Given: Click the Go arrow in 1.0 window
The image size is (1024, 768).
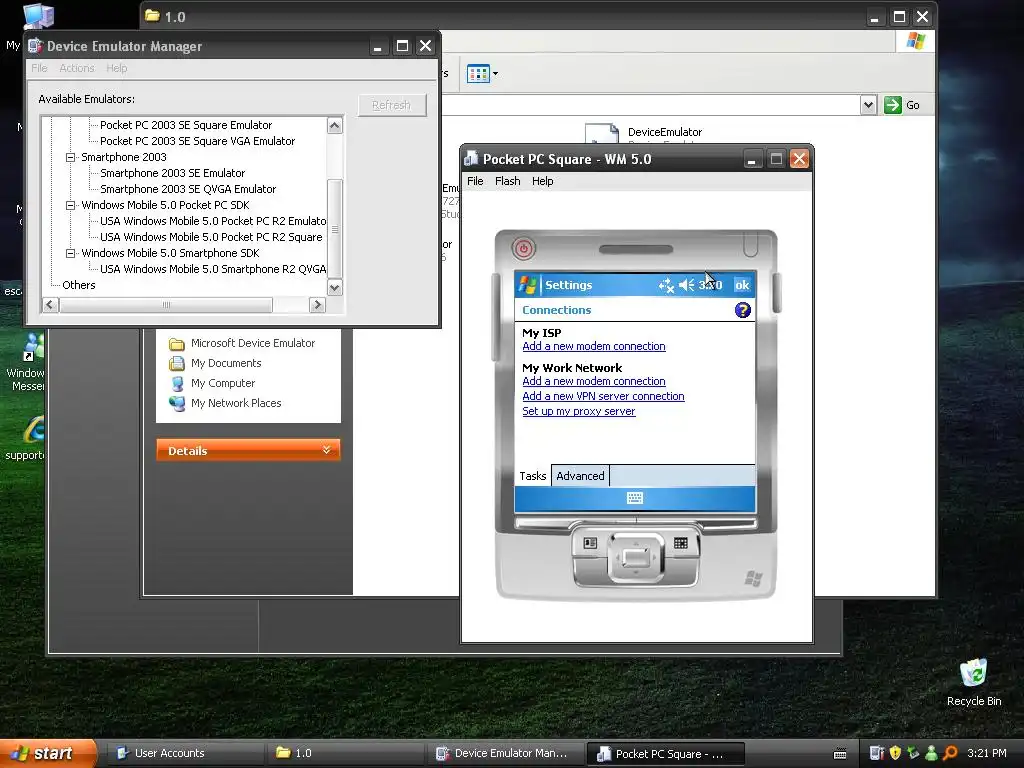Looking at the screenshot, I should (893, 105).
